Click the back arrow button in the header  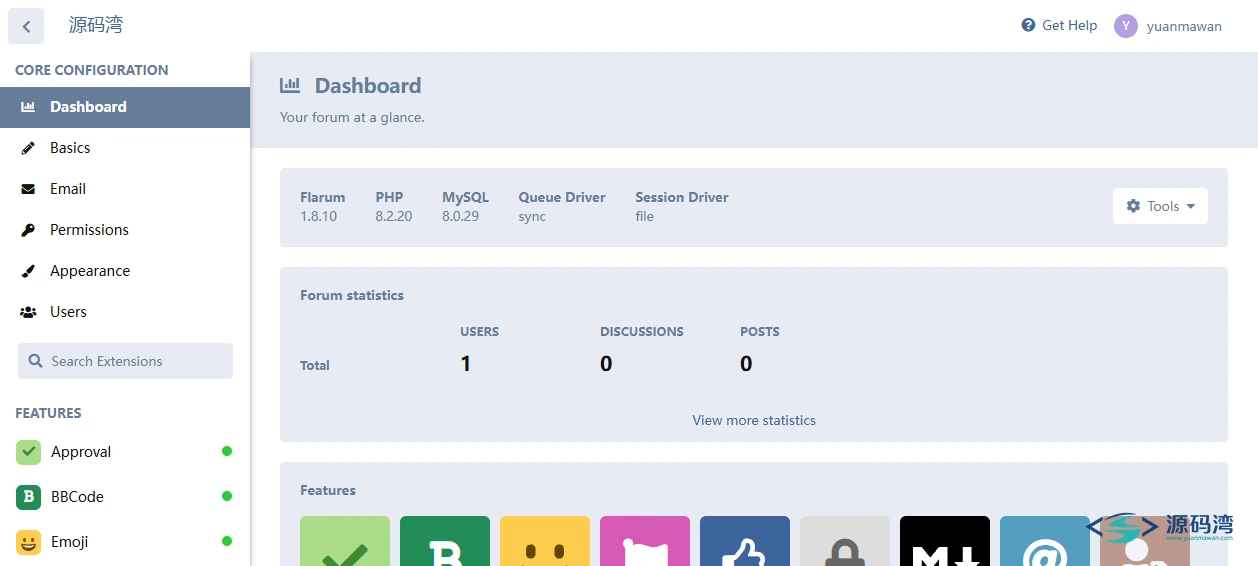[26, 26]
